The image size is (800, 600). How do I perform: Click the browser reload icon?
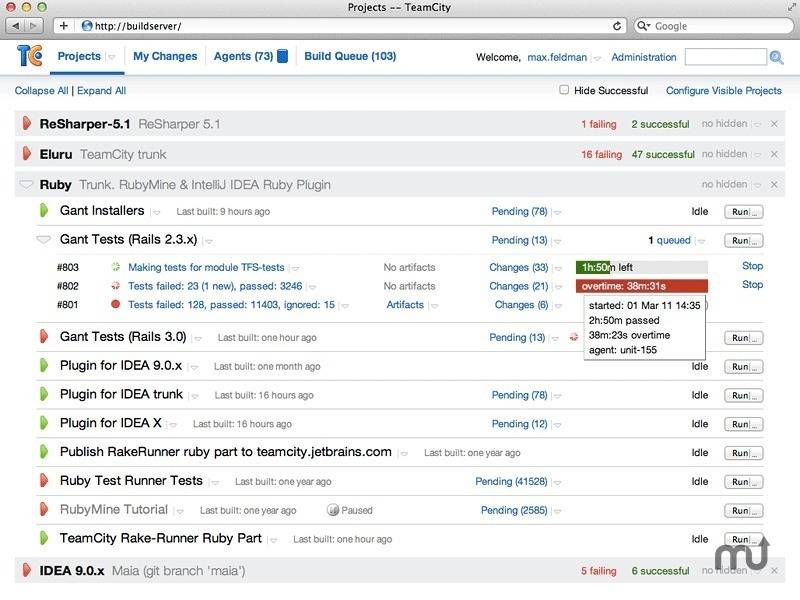(x=617, y=26)
